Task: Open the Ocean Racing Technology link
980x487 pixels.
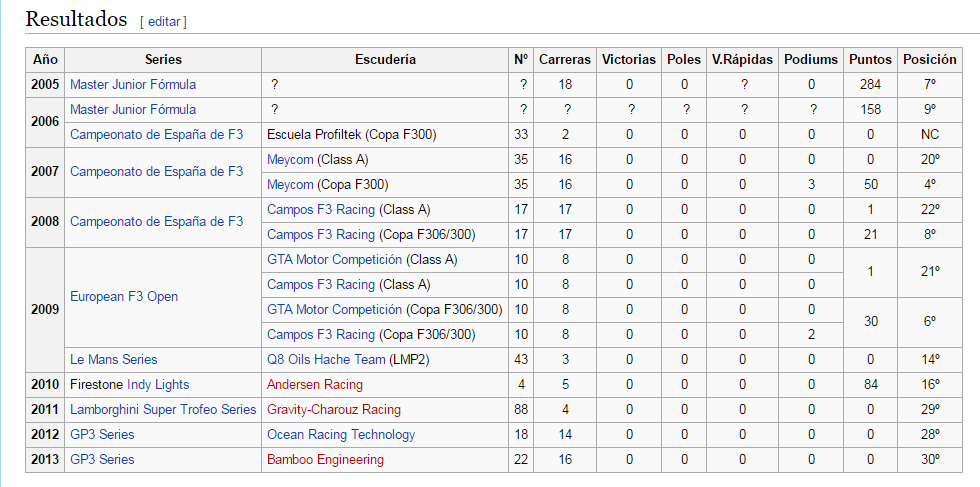Action: pos(341,434)
